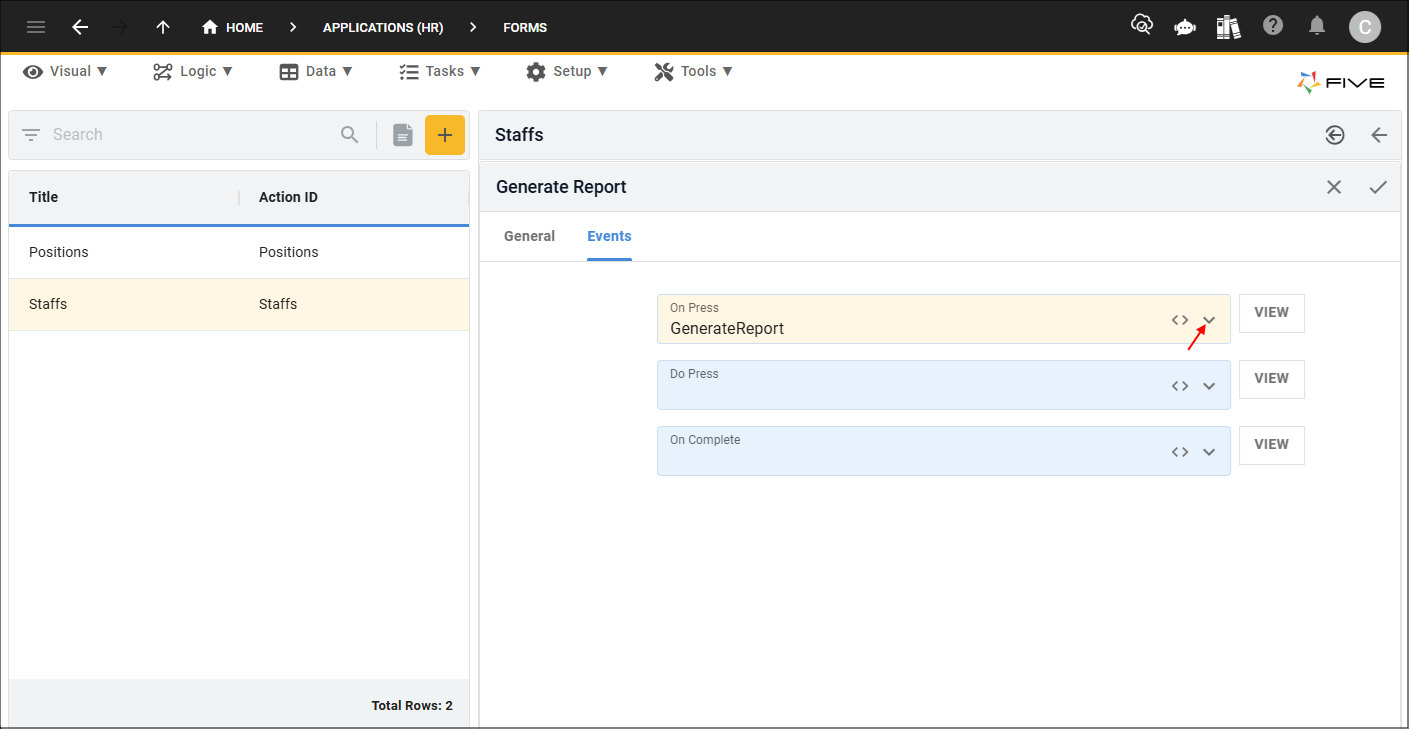Open the Logic menu
The width and height of the screenshot is (1409, 729).
click(x=193, y=72)
